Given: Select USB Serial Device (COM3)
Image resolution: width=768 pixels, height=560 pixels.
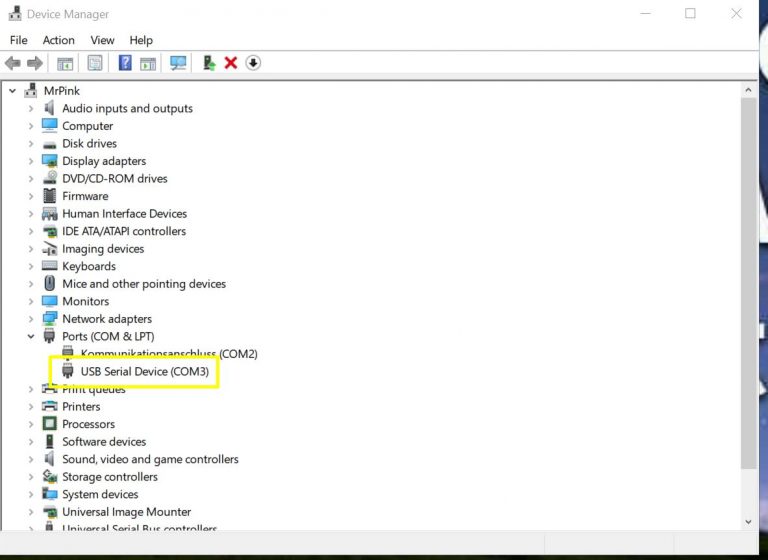Looking at the screenshot, I should (x=144, y=371).
